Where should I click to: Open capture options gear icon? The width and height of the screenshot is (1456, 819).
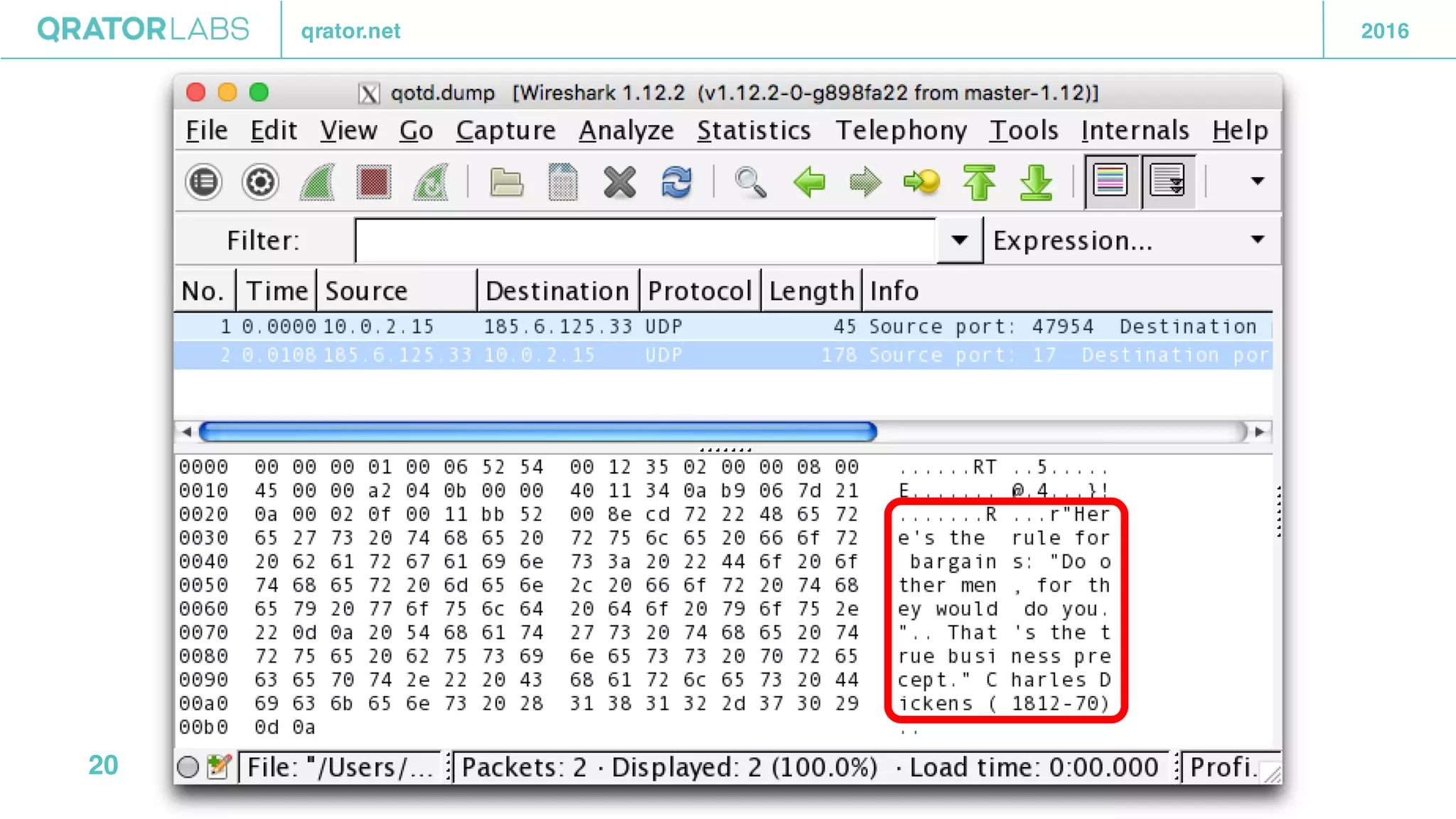[260, 182]
